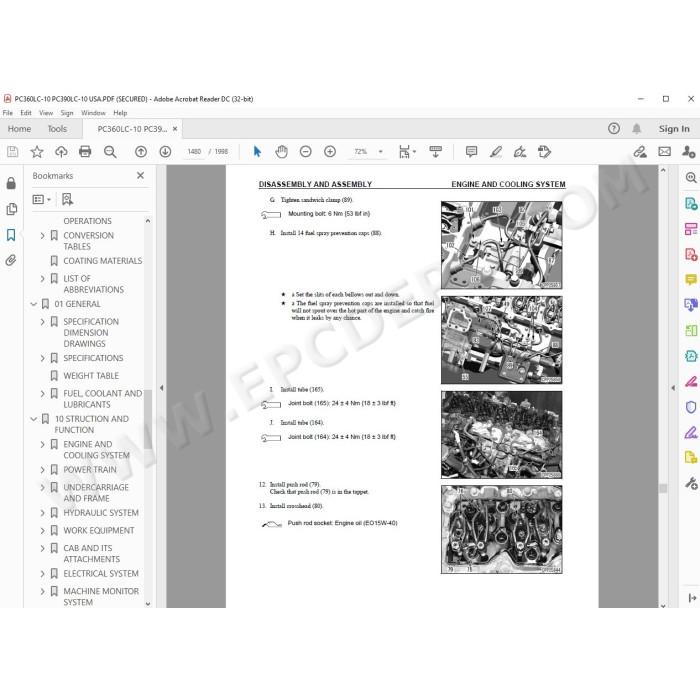This screenshot has height=700, width=700.
Task: Collapse the 01 GENERAL bookmark section
Action: [33, 304]
